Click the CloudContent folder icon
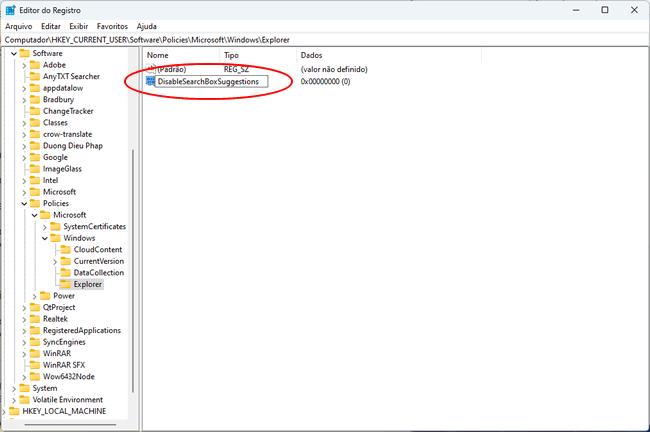The height and width of the screenshot is (432, 650). coord(66,249)
